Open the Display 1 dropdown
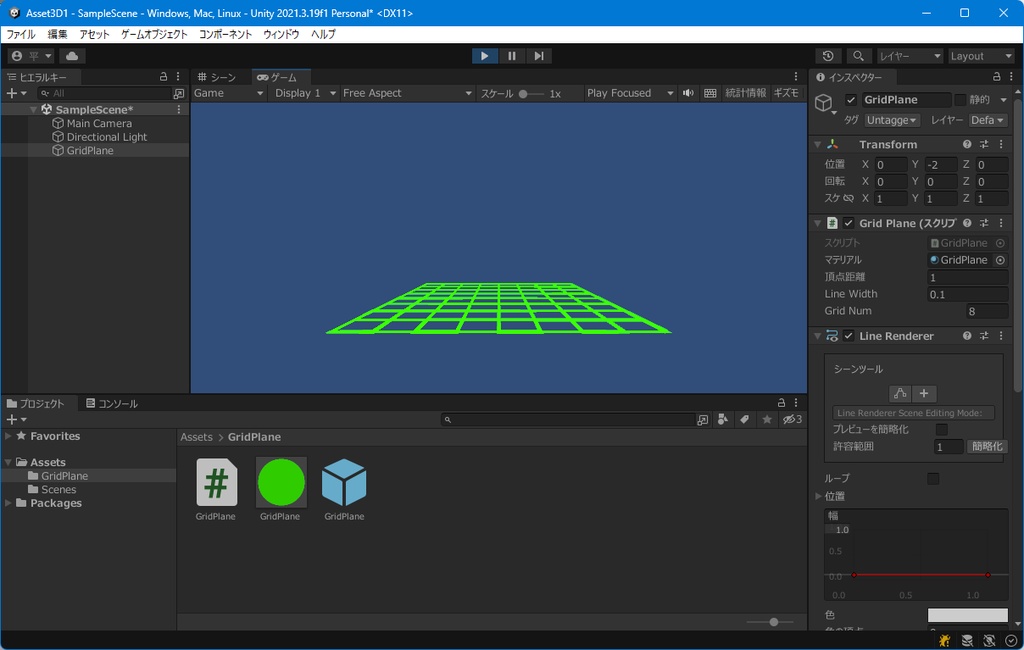The width and height of the screenshot is (1024, 650). 304,93
